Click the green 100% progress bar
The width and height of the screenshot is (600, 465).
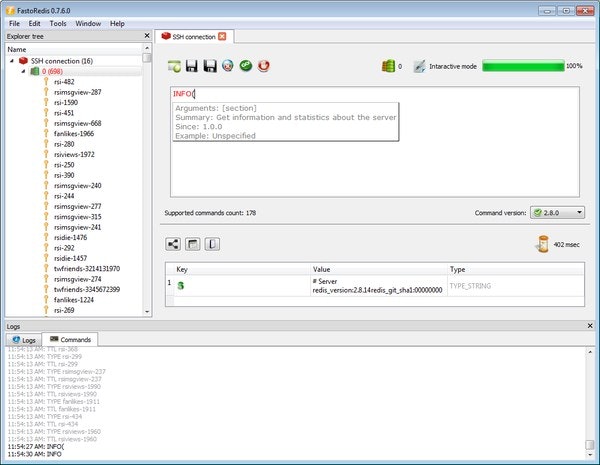(x=523, y=66)
